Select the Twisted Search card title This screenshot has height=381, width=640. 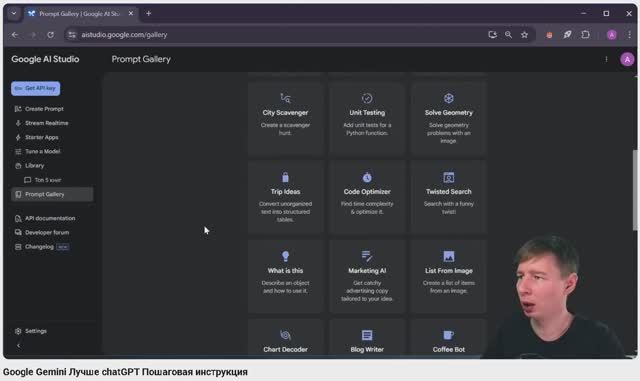[x=449, y=192]
